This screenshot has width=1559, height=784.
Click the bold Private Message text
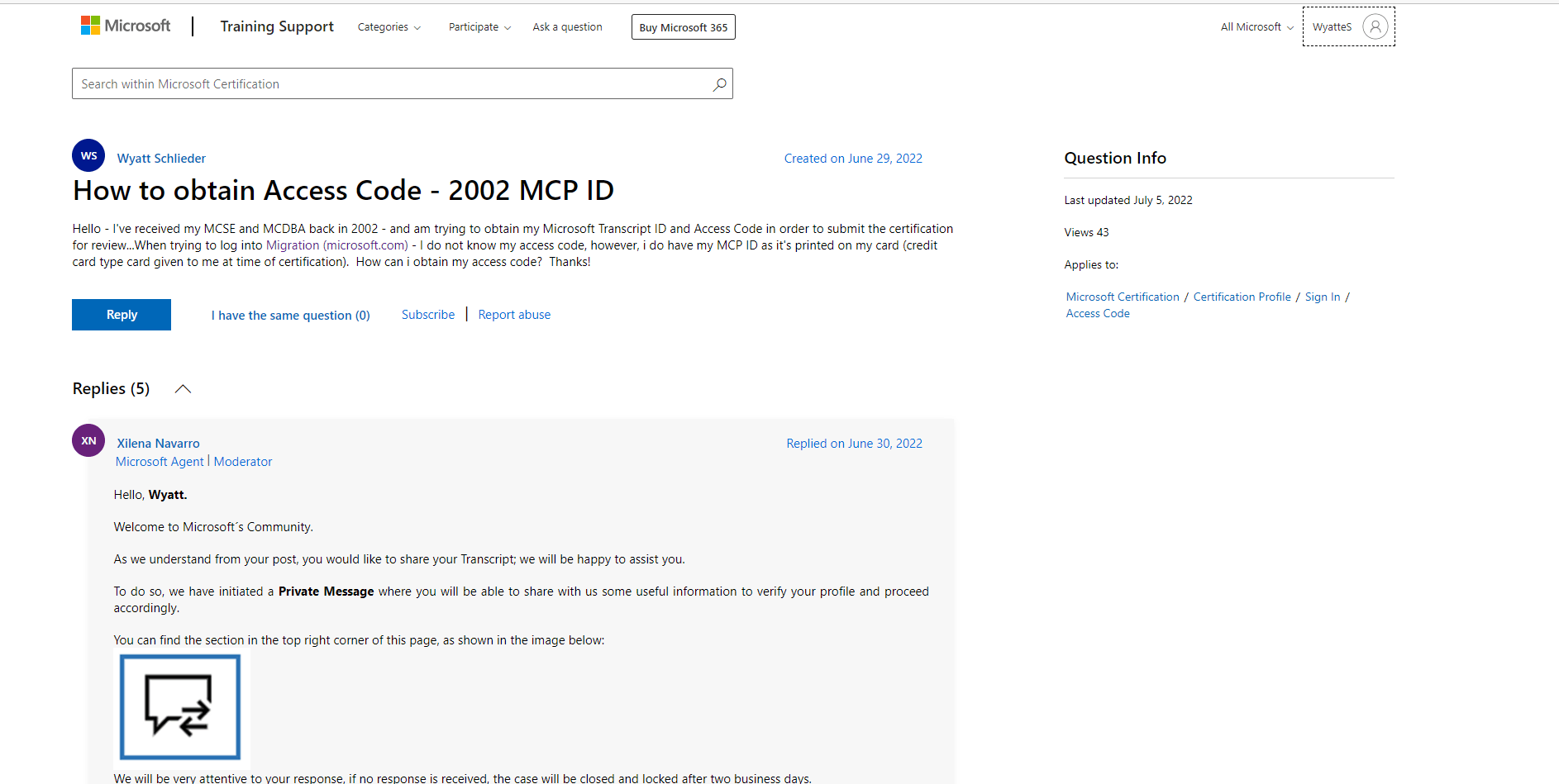(326, 592)
